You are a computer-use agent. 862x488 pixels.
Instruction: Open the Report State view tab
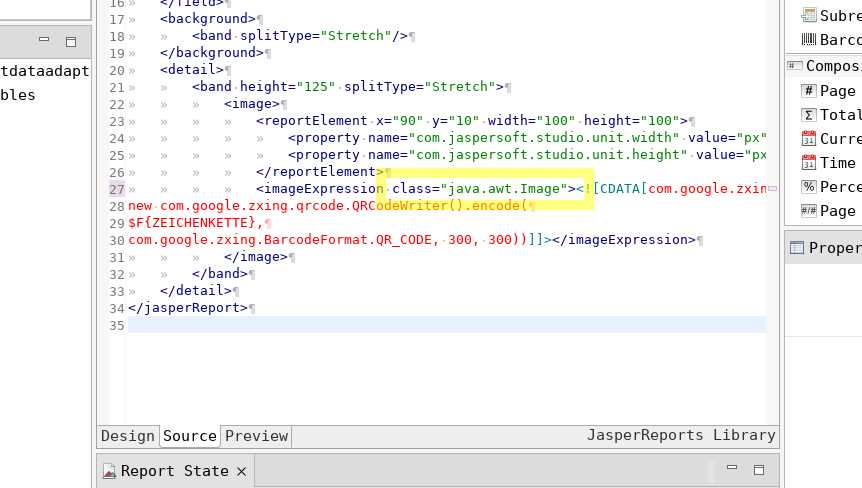tap(174, 471)
